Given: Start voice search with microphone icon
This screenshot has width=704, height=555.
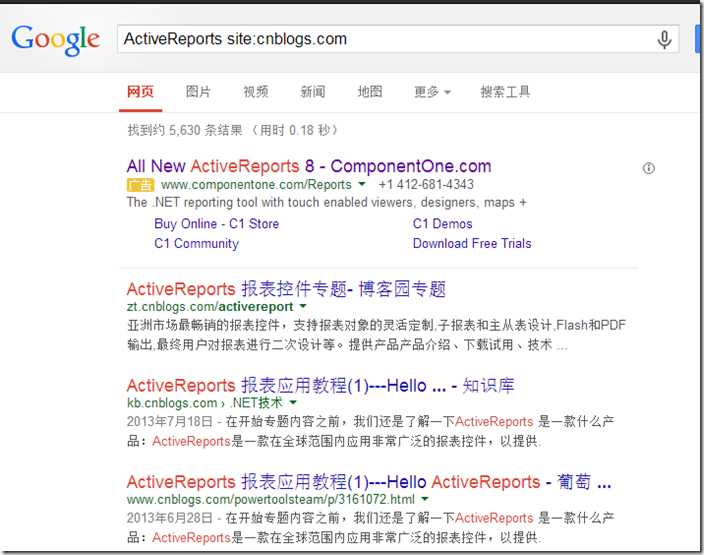Looking at the screenshot, I should (664, 40).
